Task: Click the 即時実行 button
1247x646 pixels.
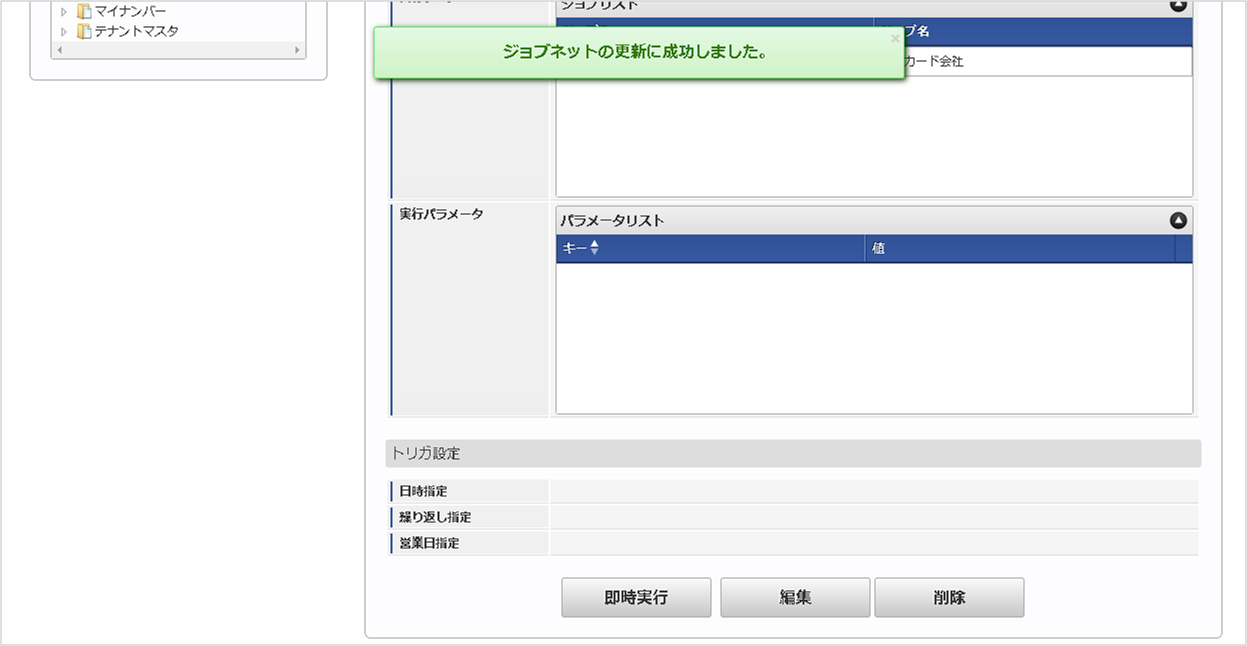Action: point(636,597)
